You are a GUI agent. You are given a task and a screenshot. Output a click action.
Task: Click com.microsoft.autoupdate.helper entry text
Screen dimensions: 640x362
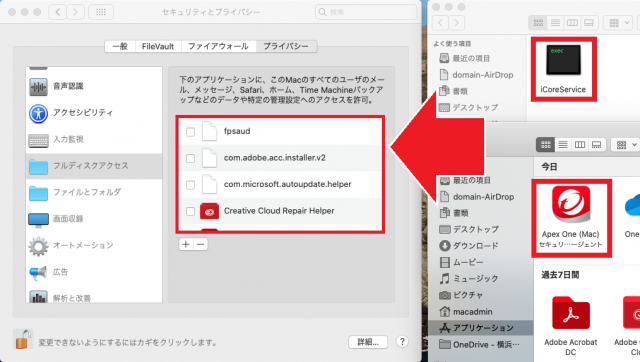click(287, 184)
